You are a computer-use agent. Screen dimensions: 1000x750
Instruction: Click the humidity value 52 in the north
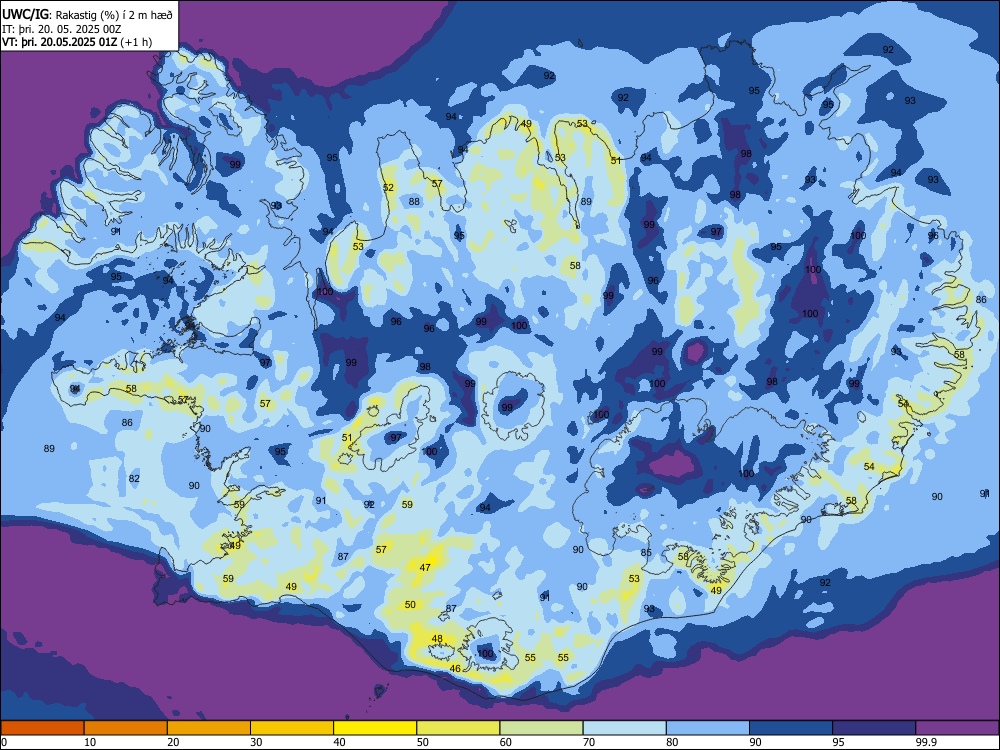[x=388, y=188]
